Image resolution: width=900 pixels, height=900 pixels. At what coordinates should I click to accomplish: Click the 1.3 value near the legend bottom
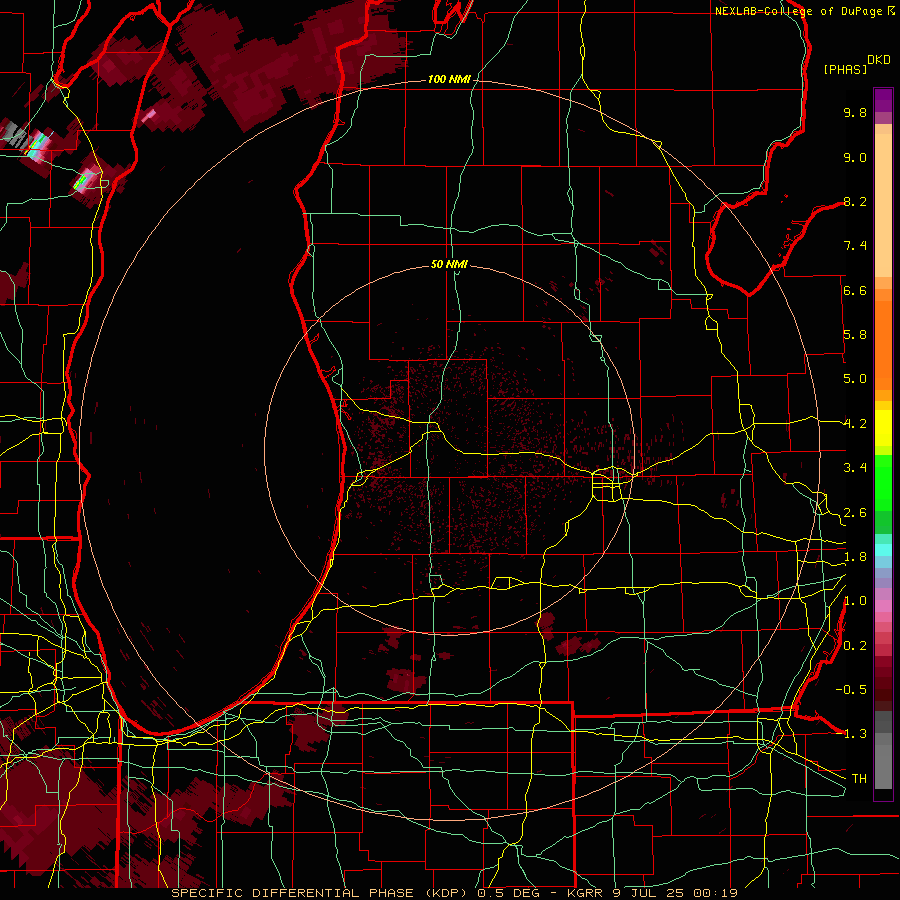[x=855, y=734]
